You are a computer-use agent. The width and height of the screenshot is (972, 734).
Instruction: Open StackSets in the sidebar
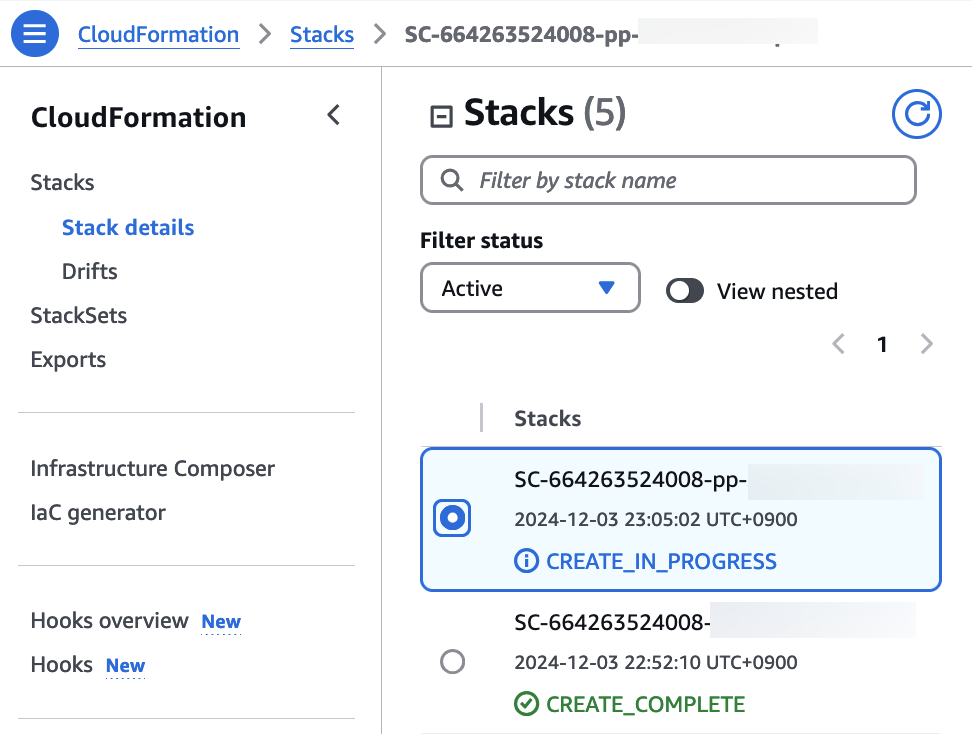tap(79, 316)
